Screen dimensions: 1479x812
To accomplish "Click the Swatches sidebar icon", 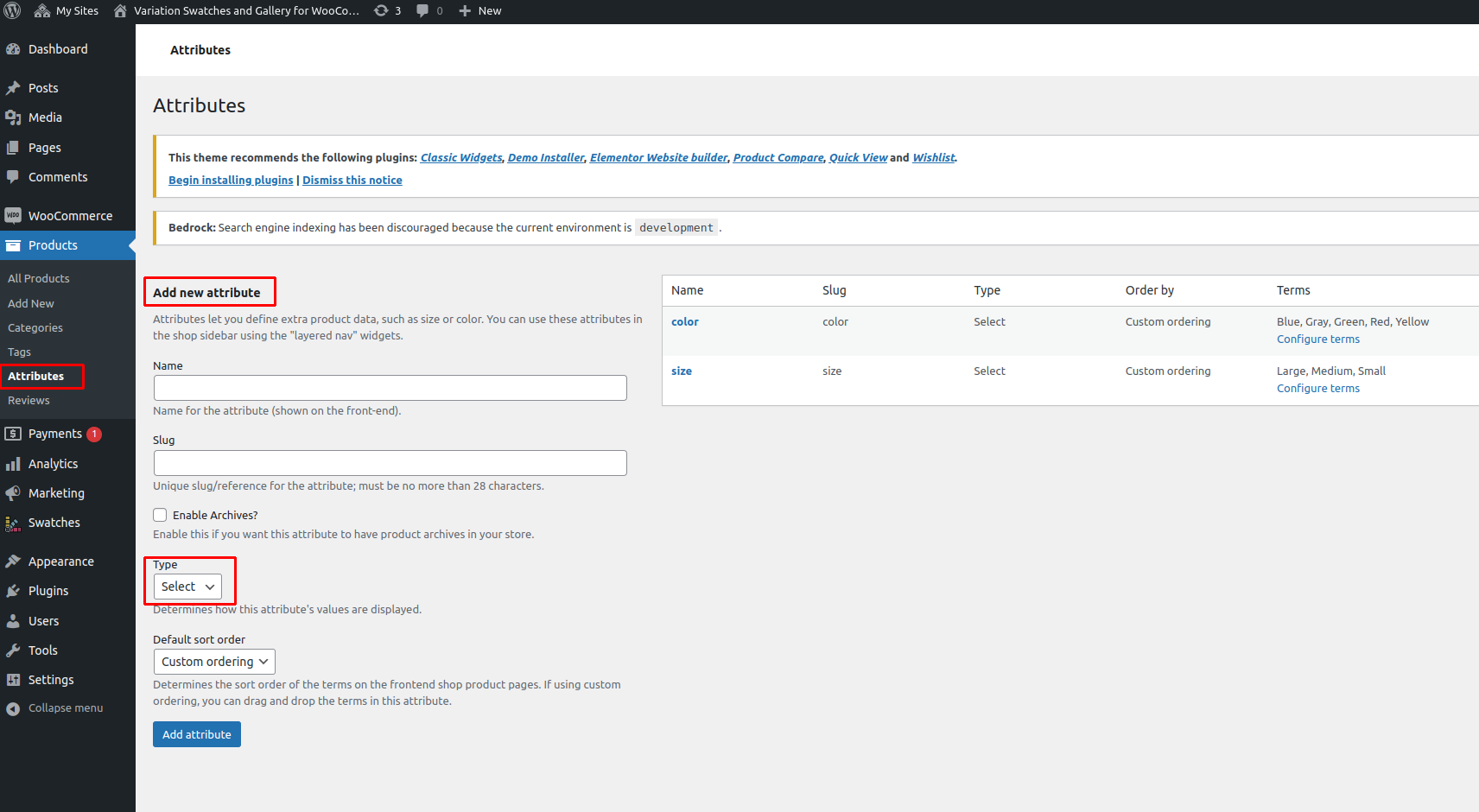I will (x=14, y=523).
